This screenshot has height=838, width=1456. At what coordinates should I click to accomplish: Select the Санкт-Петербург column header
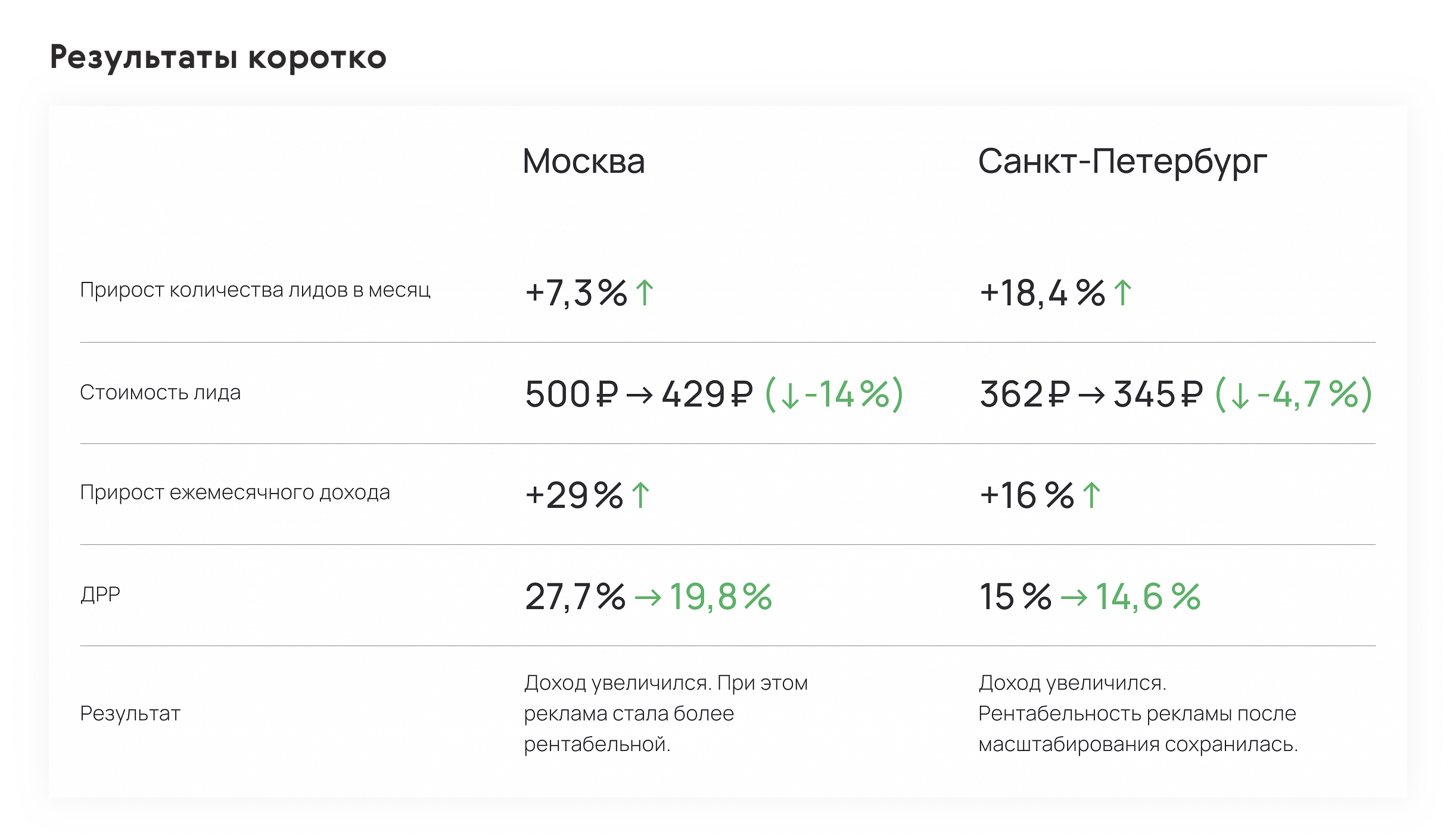click(1123, 162)
